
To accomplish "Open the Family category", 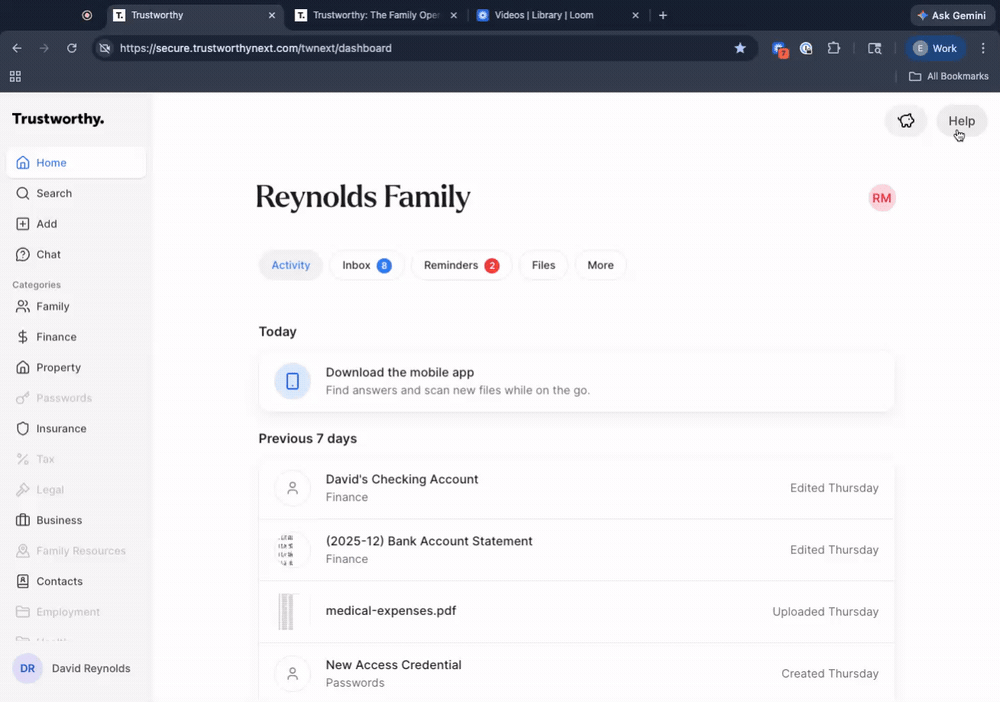I will (52, 306).
